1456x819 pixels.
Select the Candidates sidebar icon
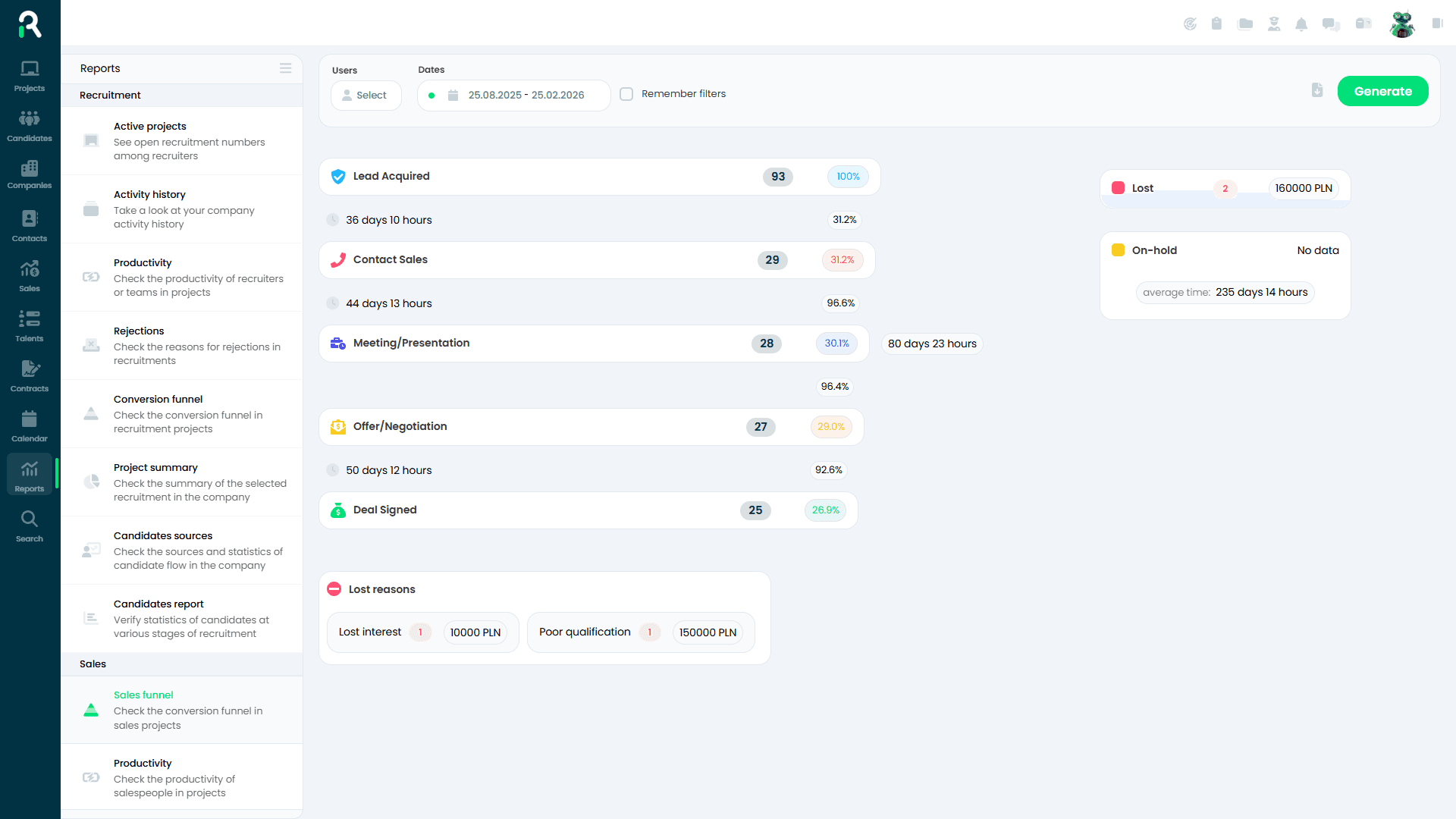pyautogui.click(x=29, y=123)
